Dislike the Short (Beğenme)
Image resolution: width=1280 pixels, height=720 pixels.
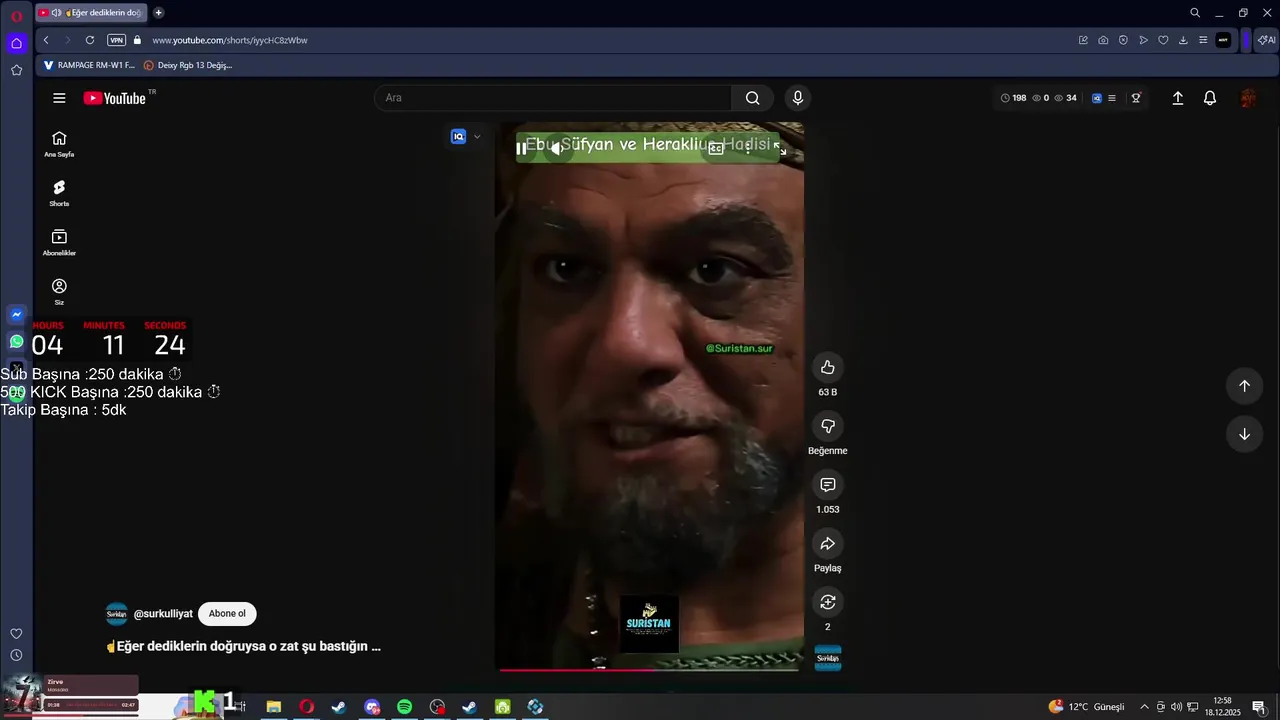pos(827,426)
